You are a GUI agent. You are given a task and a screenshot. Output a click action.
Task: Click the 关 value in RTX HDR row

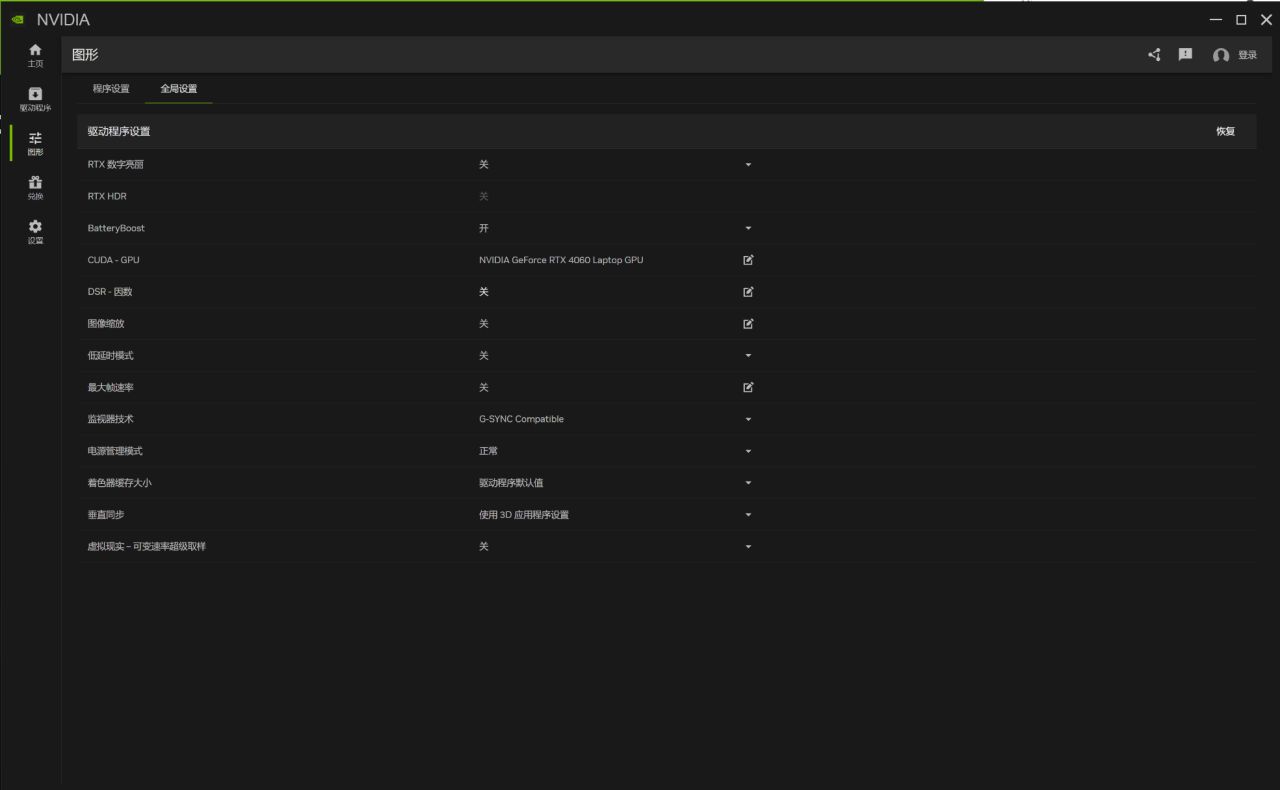click(484, 196)
